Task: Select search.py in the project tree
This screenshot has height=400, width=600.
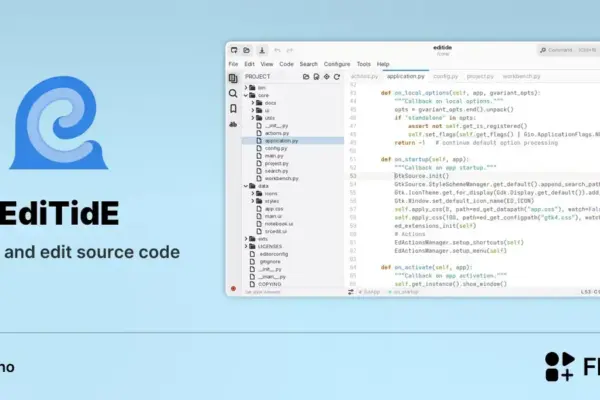Action: pyautogui.click(x=276, y=171)
